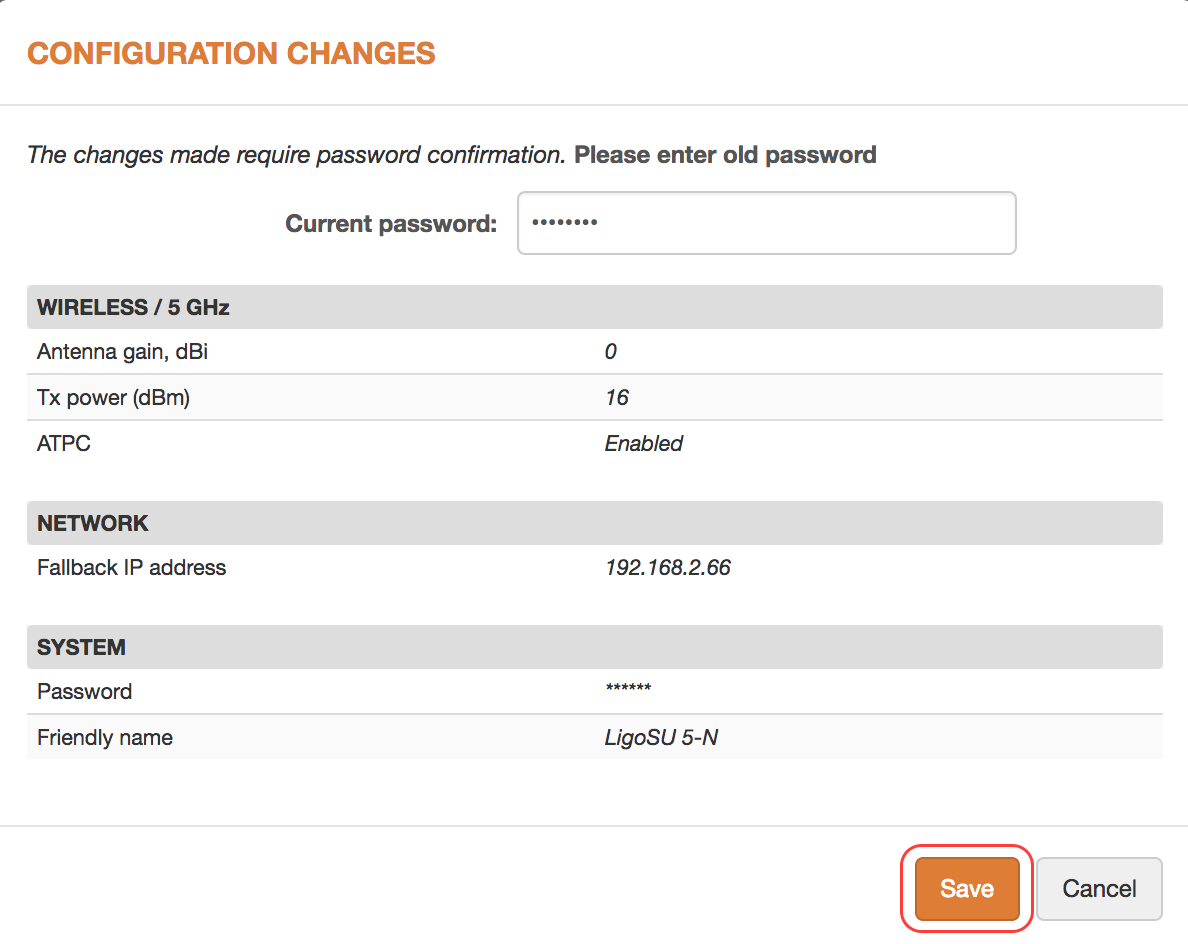Image resolution: width=1188 pixels, height=944 pixels.
Task: Select the CONFIGURATION CHANGES dialog title
Action: click(x=232, y=53)
